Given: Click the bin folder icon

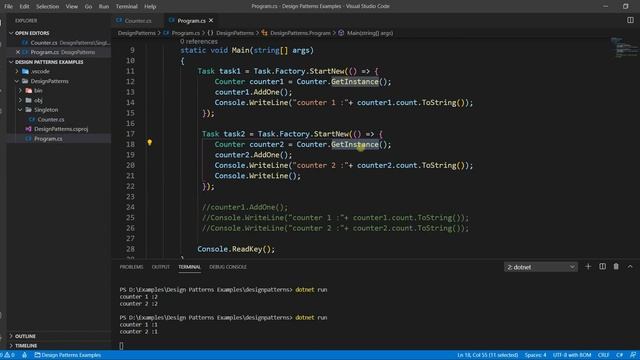Looking at the screenshot, I should click(29, 91).
